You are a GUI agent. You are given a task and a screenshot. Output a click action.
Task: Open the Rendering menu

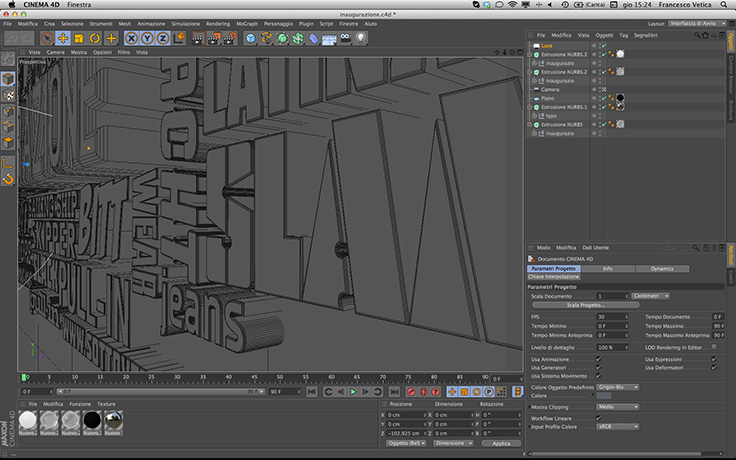click(218, 24)
